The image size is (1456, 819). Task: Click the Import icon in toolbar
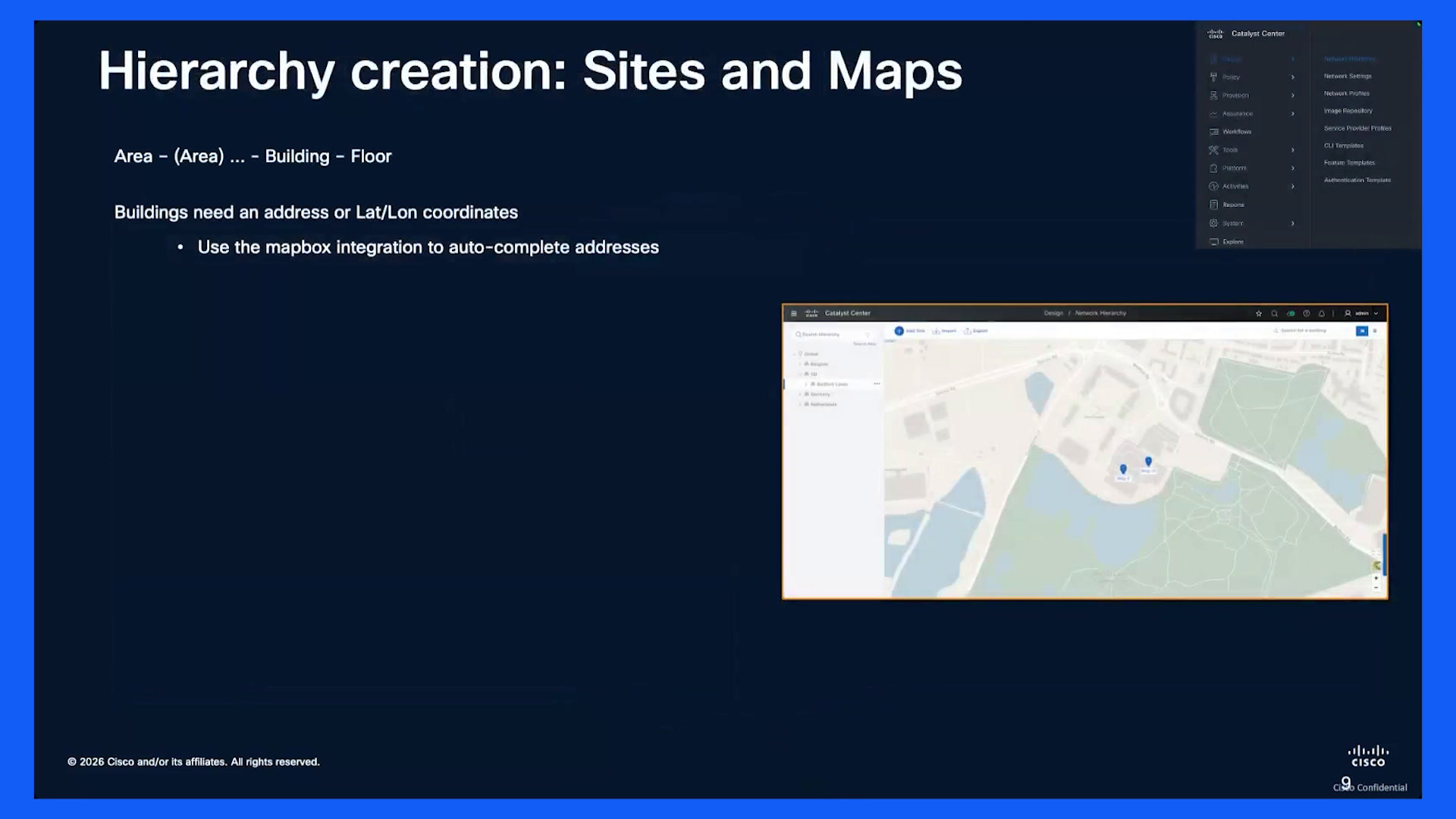937,331
